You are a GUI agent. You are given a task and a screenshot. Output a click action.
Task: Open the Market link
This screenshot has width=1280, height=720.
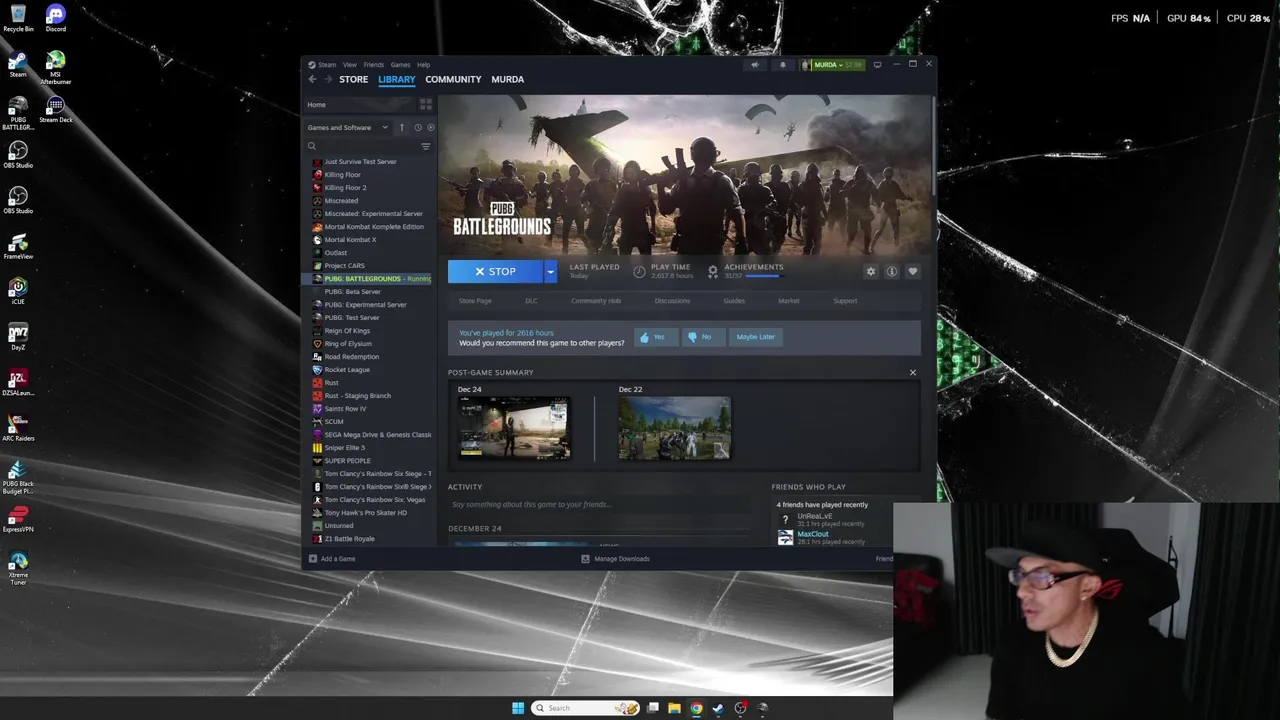(x=789, y=301)
